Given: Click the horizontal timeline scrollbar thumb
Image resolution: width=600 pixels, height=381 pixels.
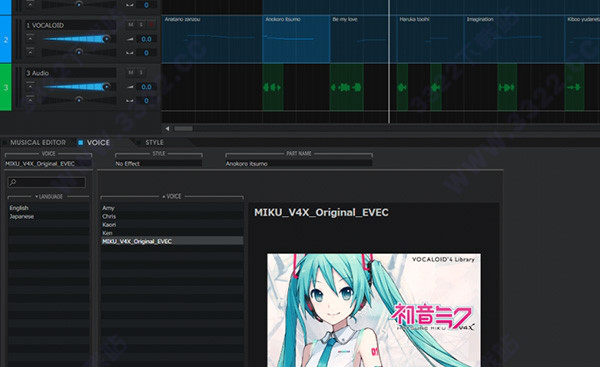Looking at the screenshot, I should (x=183, y=129).
